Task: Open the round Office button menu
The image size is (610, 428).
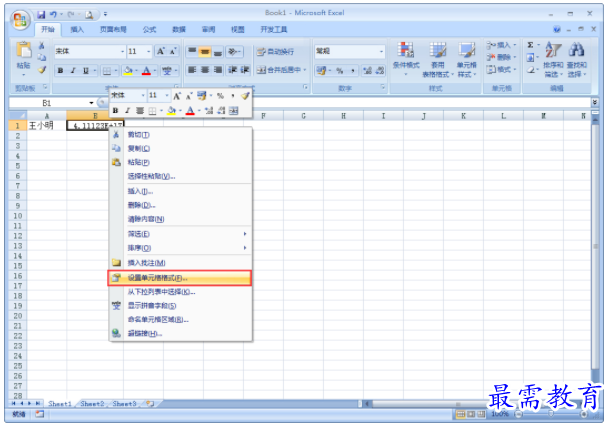Action: (20, 19)
